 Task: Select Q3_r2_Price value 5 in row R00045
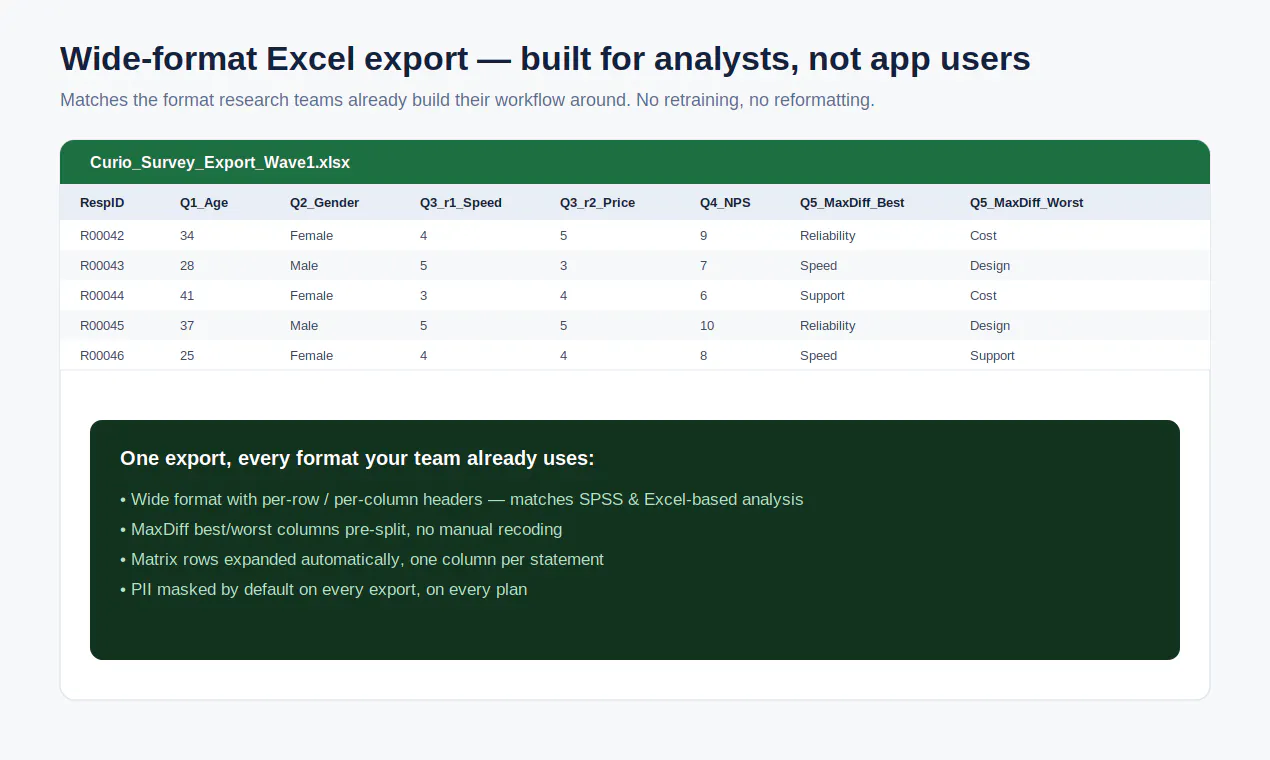tap(564, 325)
